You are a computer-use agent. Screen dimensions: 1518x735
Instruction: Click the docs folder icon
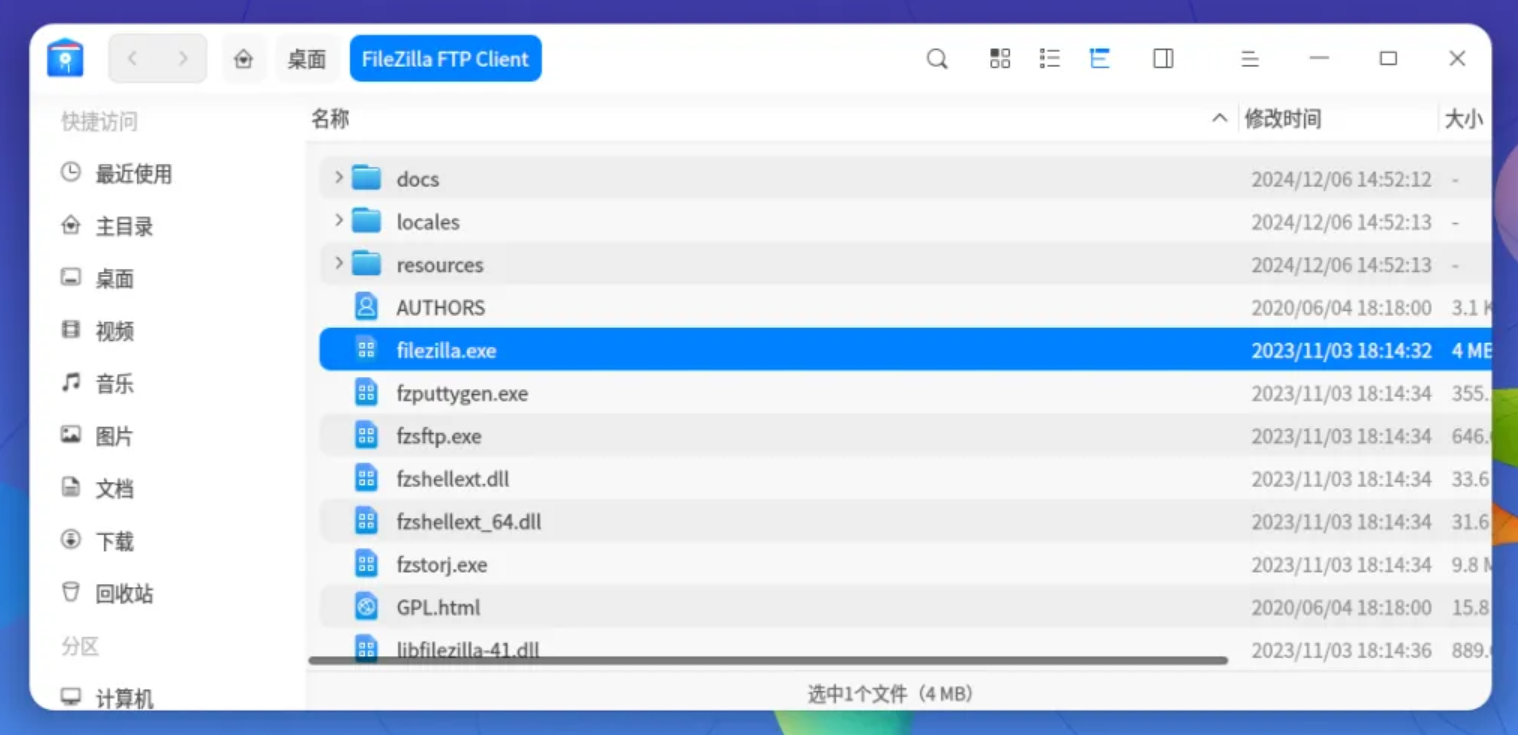tap(367, 178)
